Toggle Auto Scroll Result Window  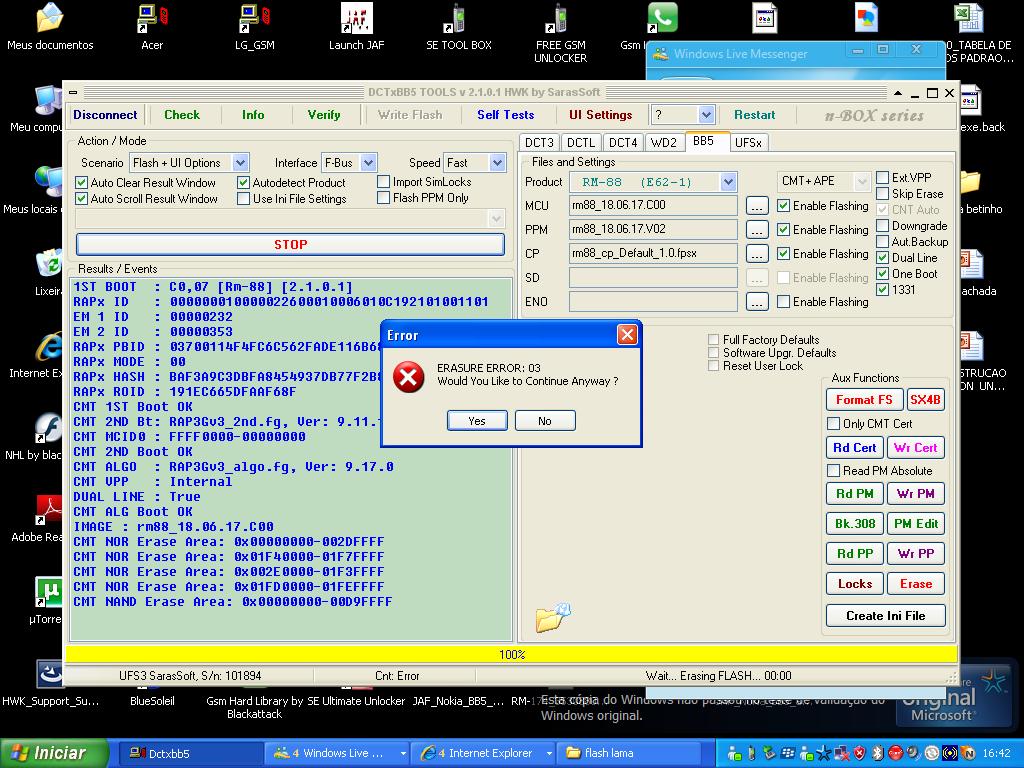(x=82, y=199)
